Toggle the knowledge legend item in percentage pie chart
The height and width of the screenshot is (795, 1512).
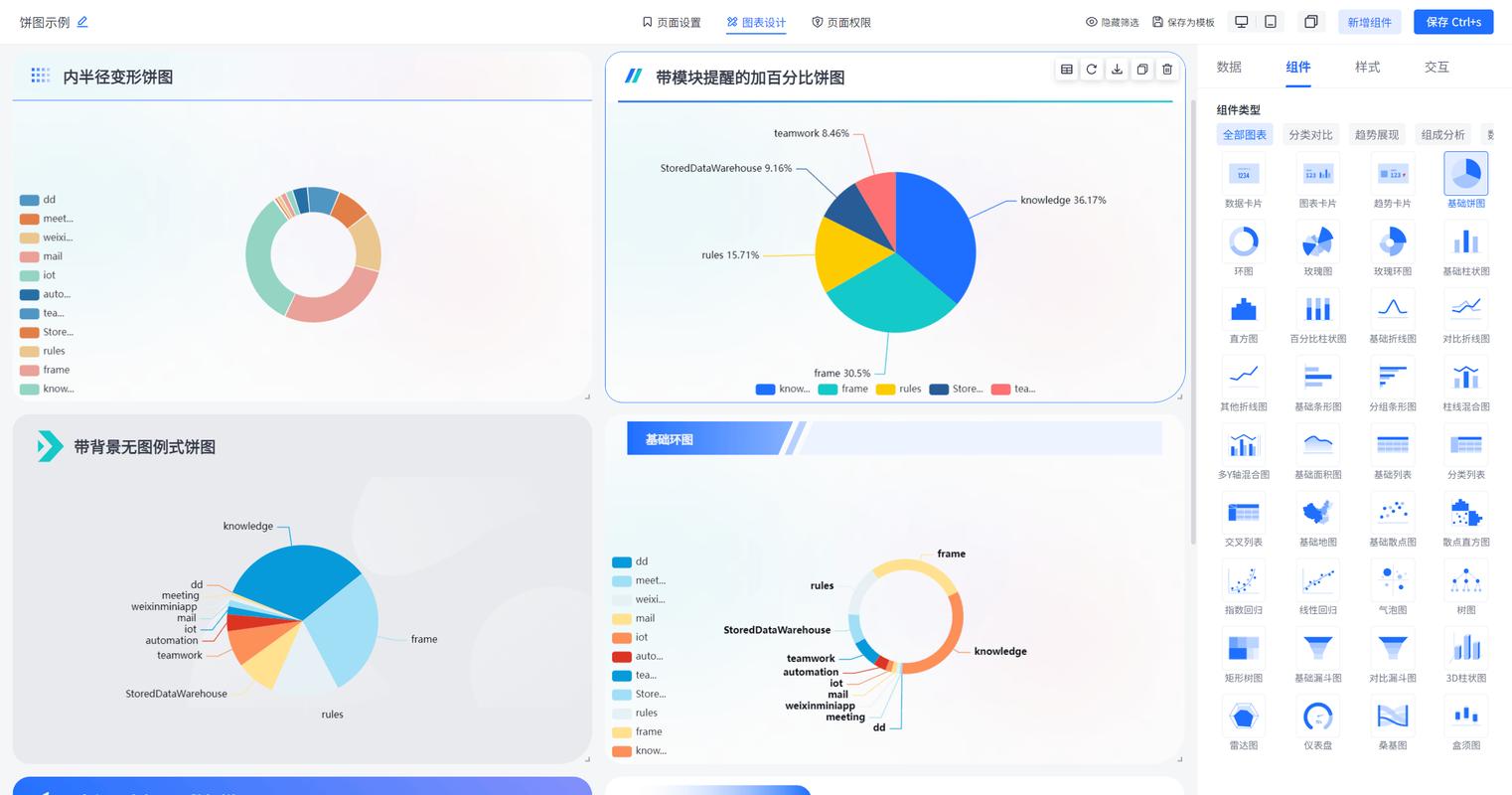[782, 389]
